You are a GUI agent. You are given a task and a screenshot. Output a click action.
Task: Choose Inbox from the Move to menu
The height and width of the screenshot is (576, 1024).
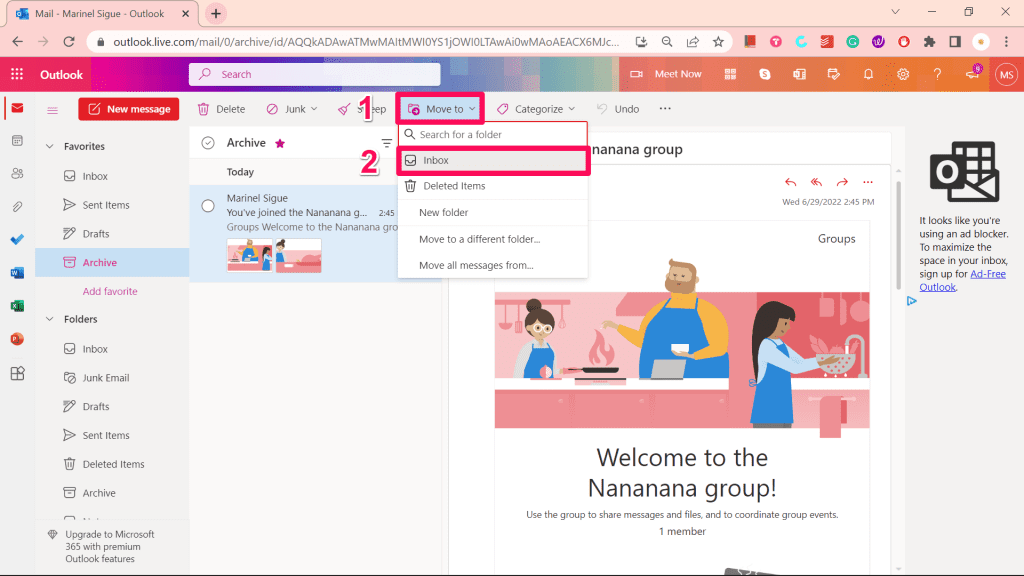coord(436,160)
